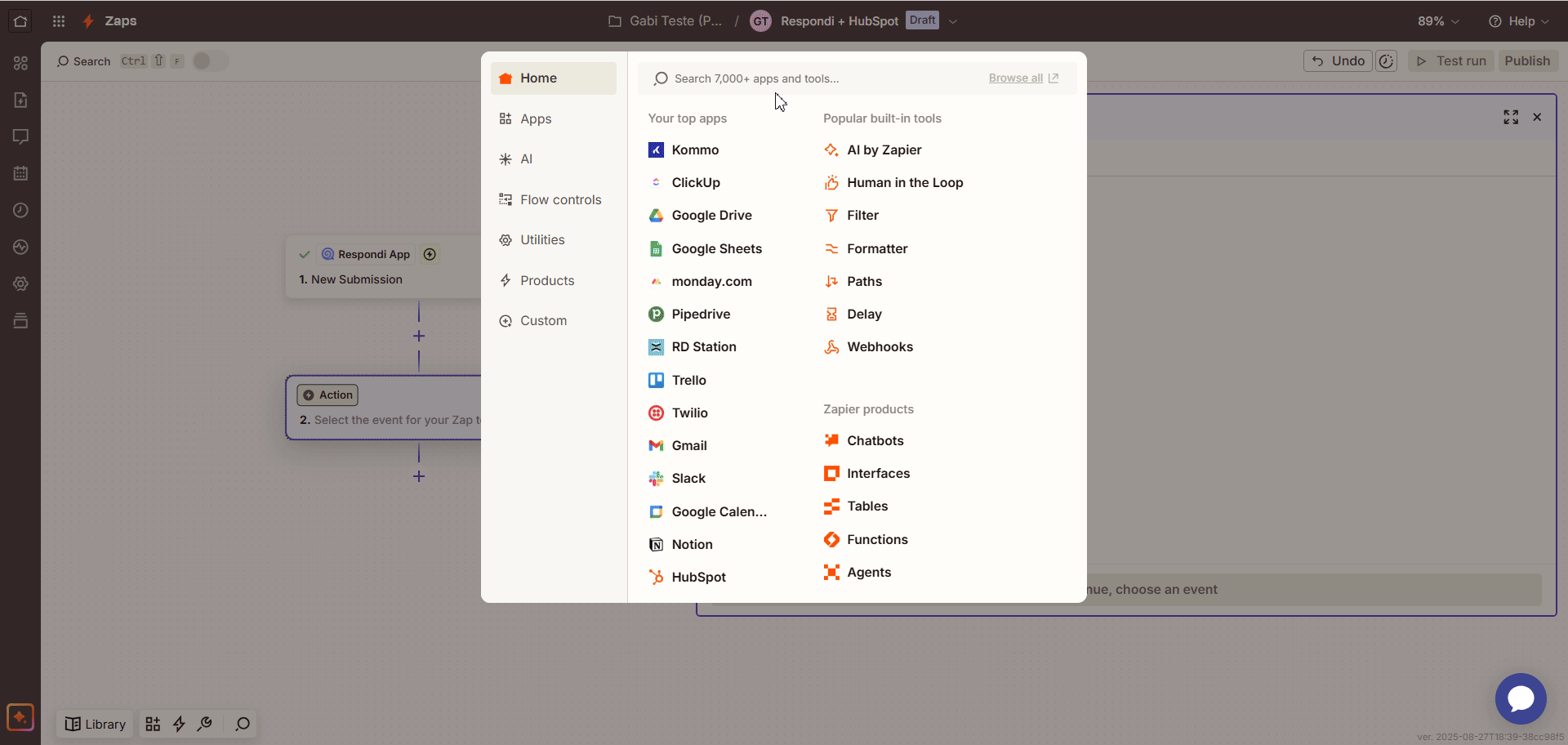Image resolution: width=1568 pixels, height=745 pixels.
Task: Open the chat support bubble
Action: (x=1521, y=698)
